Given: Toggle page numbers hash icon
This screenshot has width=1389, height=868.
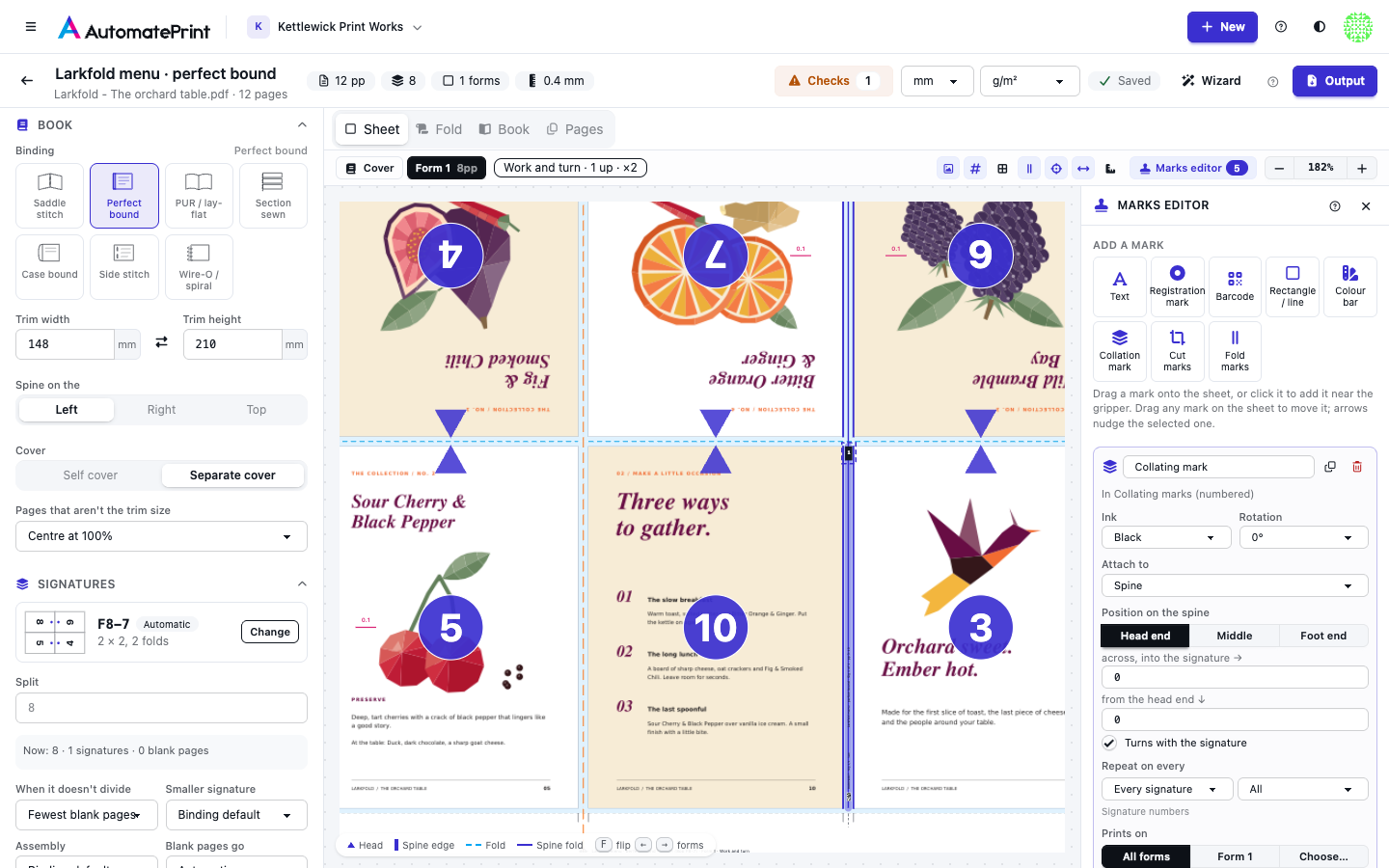Looking at the screenshot, I should (975, 169).
